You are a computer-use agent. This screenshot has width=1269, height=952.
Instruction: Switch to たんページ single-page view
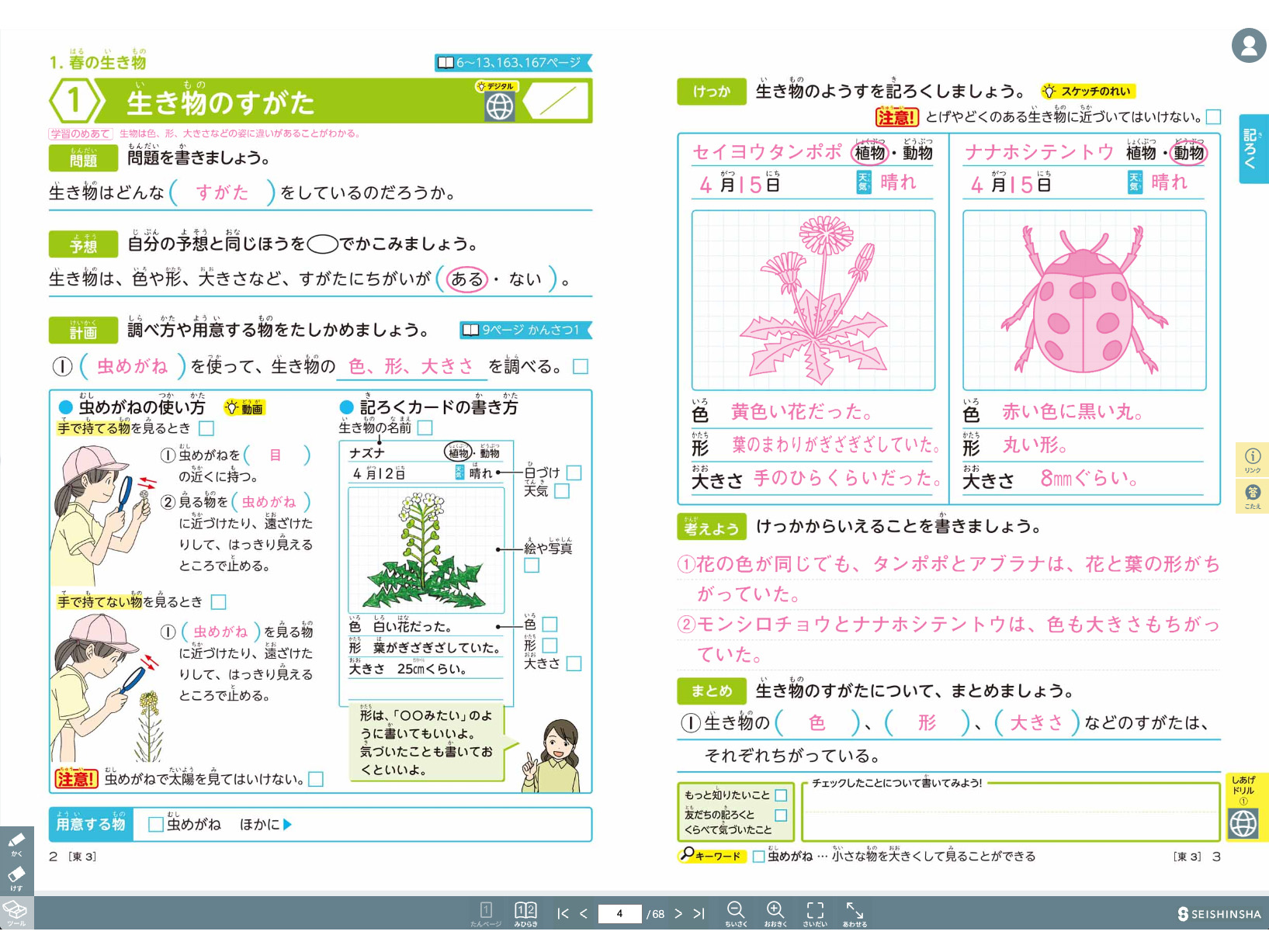pyautogui.click(x=486, y=913)
